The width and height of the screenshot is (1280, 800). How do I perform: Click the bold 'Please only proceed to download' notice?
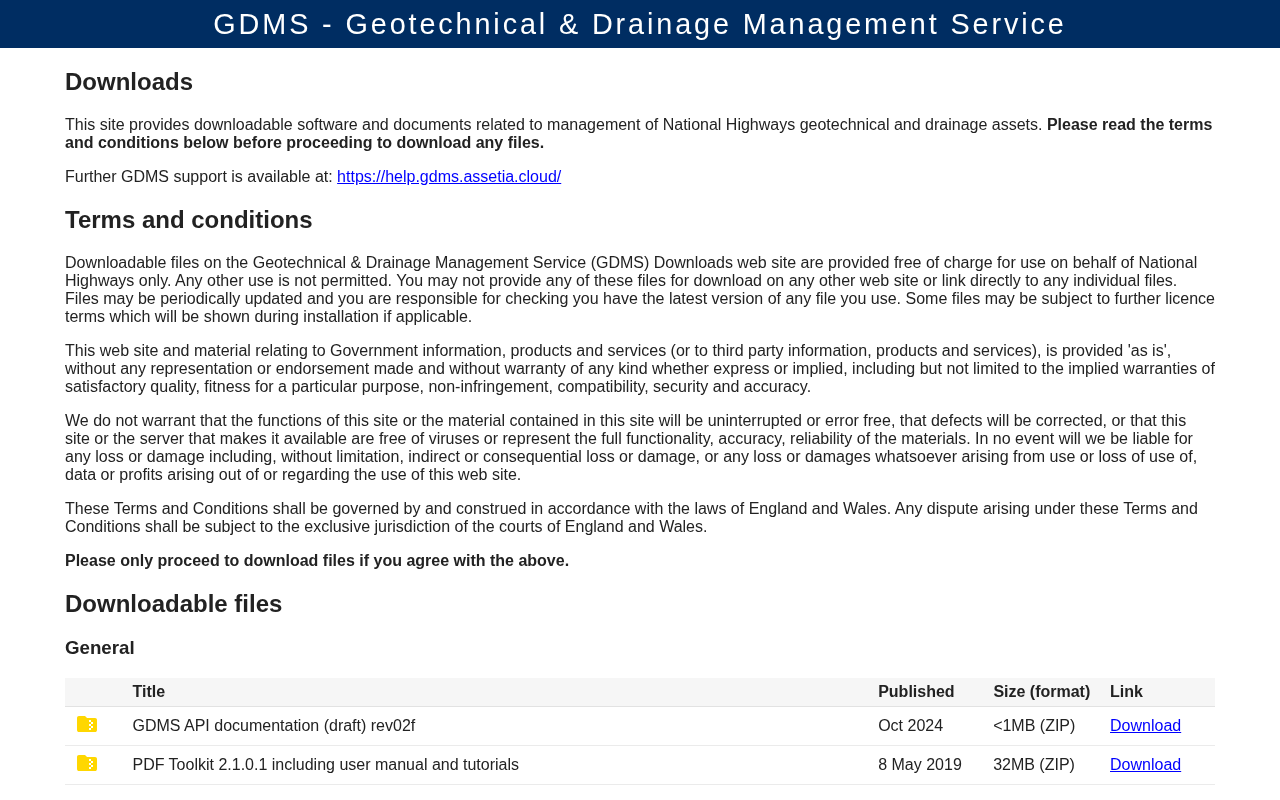(317, 561)
